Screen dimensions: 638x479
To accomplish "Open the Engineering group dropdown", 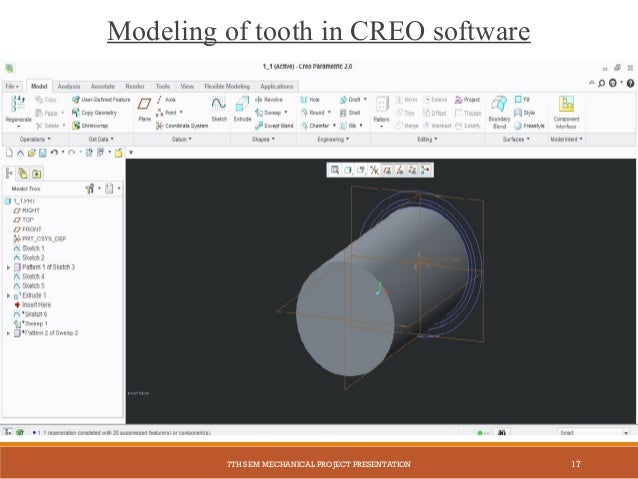I will (x=333, y=139).
